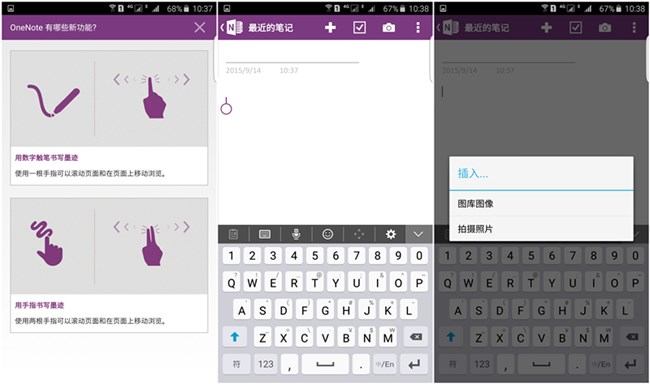This screenshot has width=650, height=384.
Task: Tap the cursor move arrows icon on toolbar
Action: coord(359,234)
